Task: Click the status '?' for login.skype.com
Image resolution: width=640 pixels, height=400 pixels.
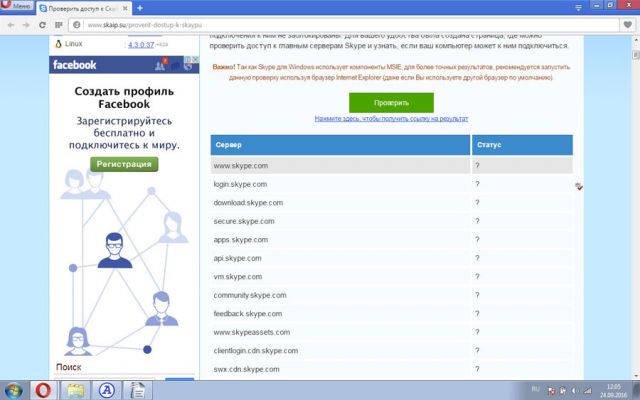Action: tap(477, 184)
